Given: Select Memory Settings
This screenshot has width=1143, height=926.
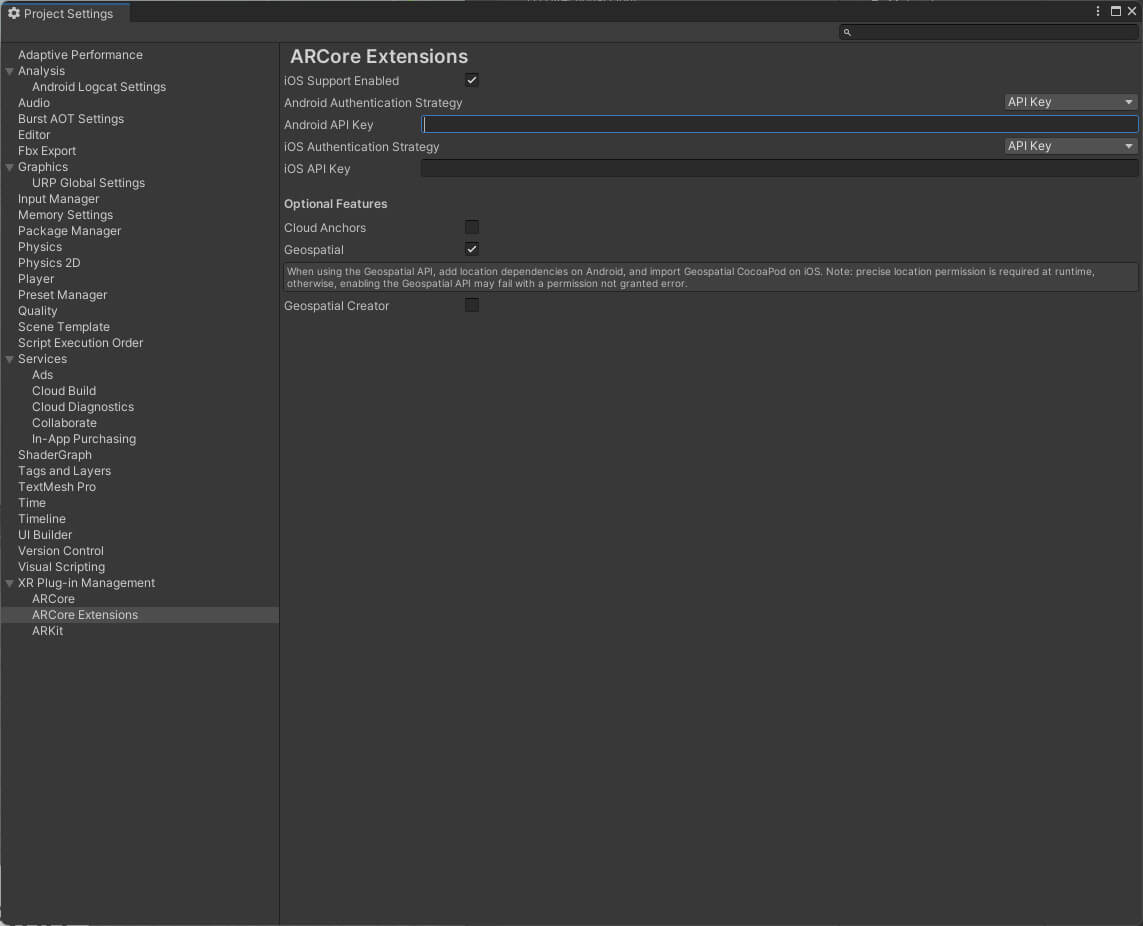Looking at the screenshot, I should [x=65, y=215].
